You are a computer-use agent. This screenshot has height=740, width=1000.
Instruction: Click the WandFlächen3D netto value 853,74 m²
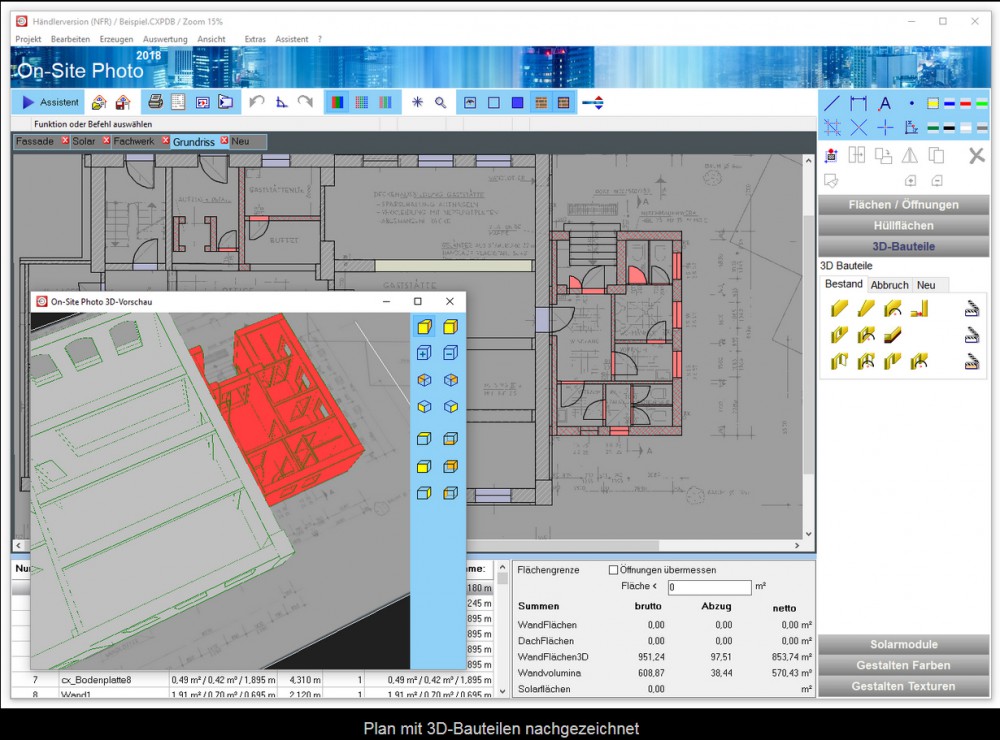[x=791, y=656]
